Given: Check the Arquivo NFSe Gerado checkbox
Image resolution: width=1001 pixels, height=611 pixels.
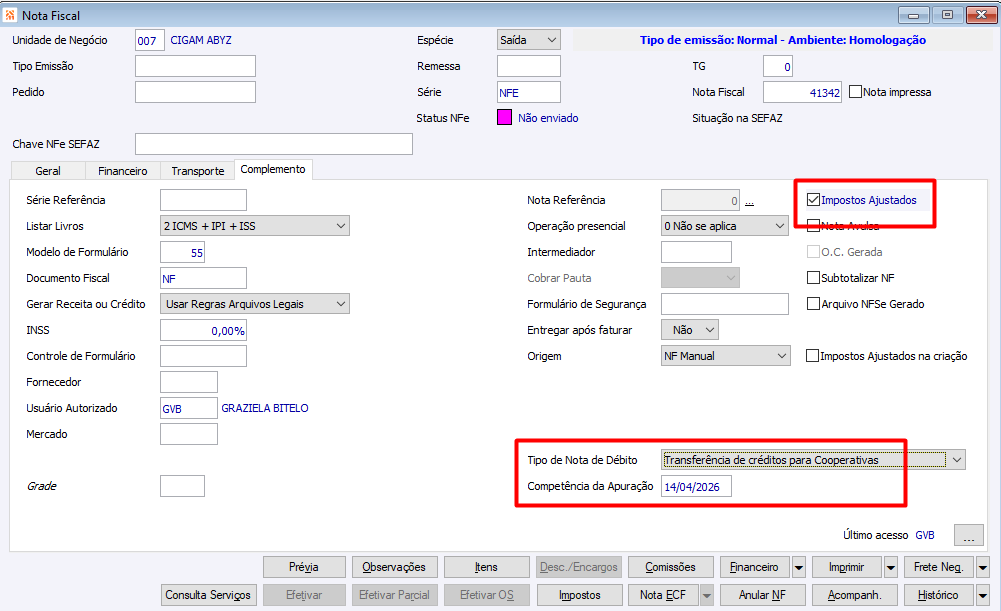Looking at the screenshot, I should [x=813, y=304].
